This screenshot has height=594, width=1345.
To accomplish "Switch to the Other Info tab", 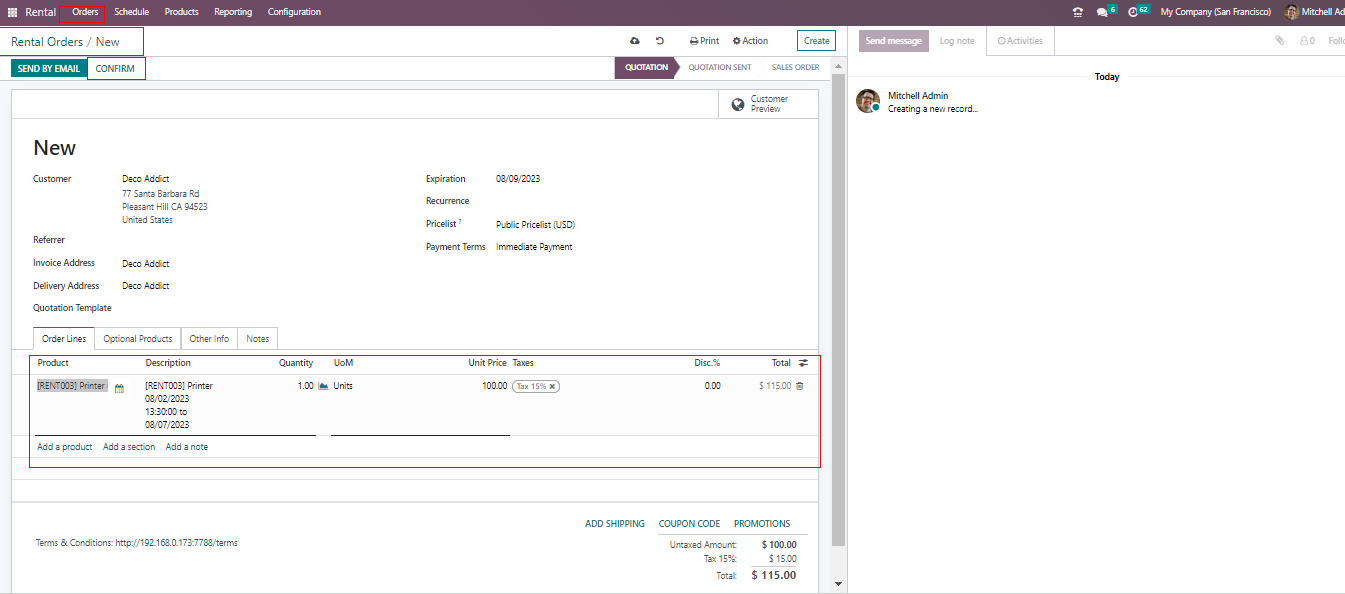I will [209, 339].
